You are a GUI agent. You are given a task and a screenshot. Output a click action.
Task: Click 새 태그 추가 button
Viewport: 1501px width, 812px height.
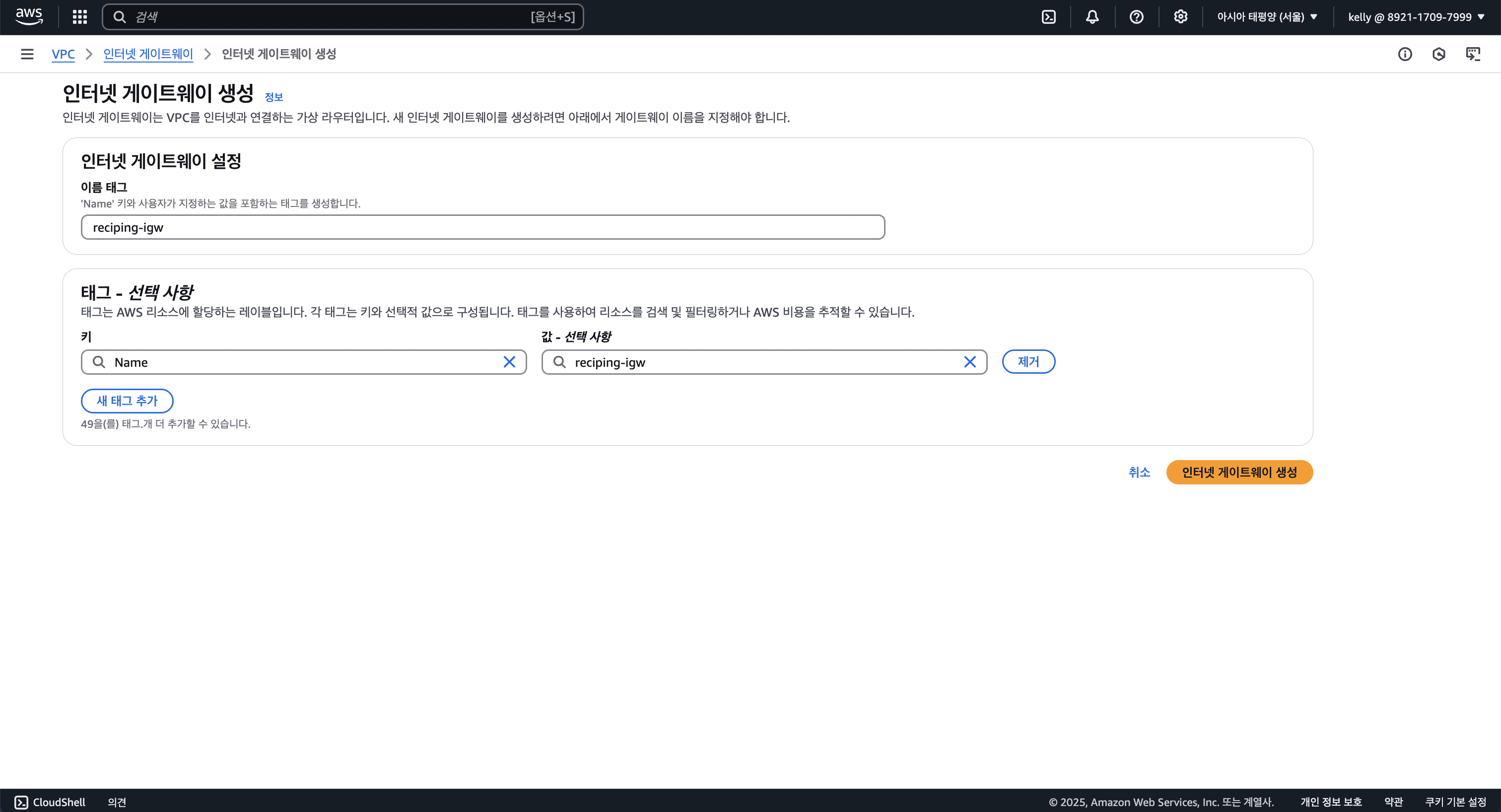[127, 401]
